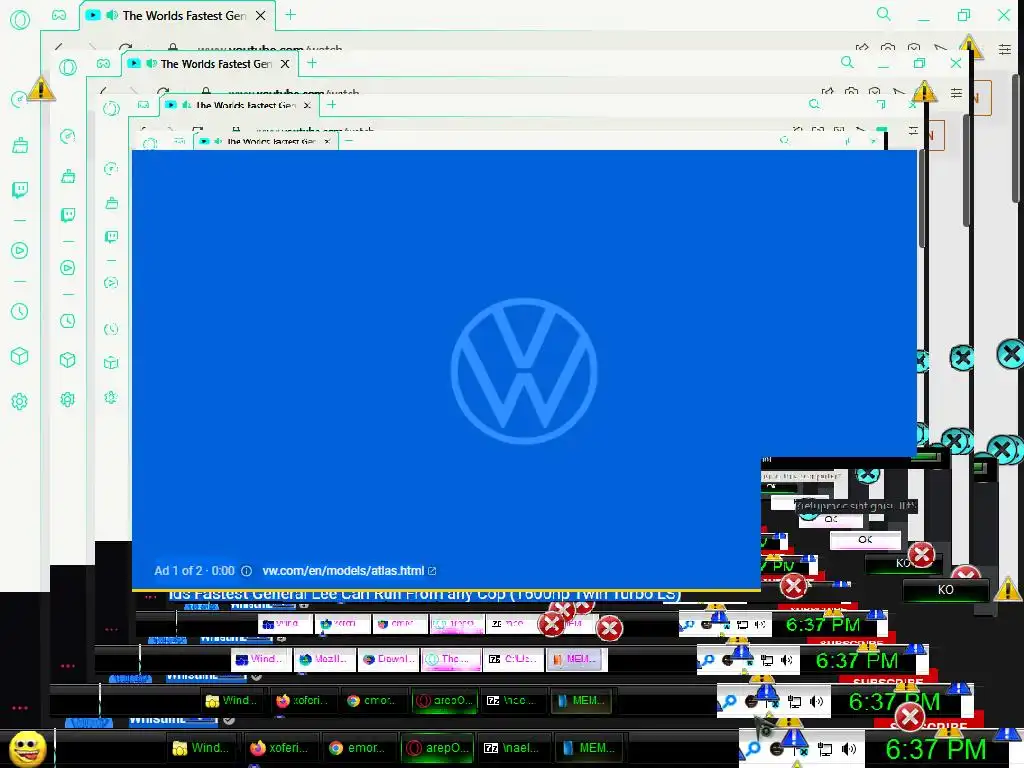
Task: Open Twitch panel in second window sidebar
Action: point(68,215)
